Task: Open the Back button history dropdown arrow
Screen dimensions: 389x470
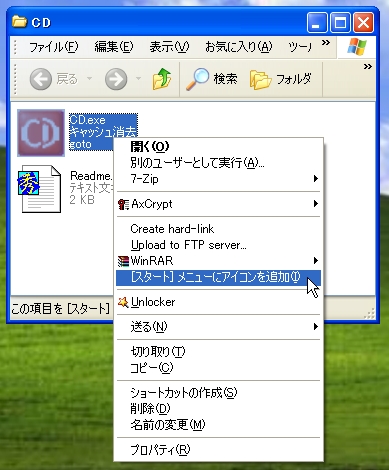Action: (x=89, y=79)
